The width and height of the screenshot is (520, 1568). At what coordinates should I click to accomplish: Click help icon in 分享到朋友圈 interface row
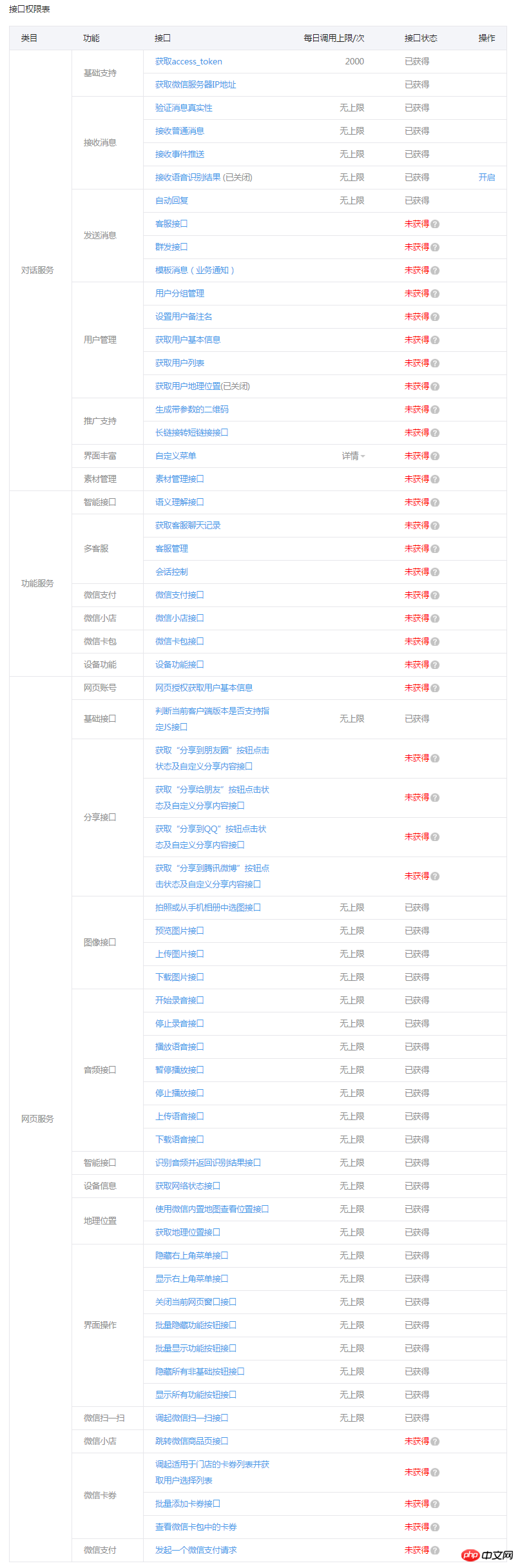[435, 759]
